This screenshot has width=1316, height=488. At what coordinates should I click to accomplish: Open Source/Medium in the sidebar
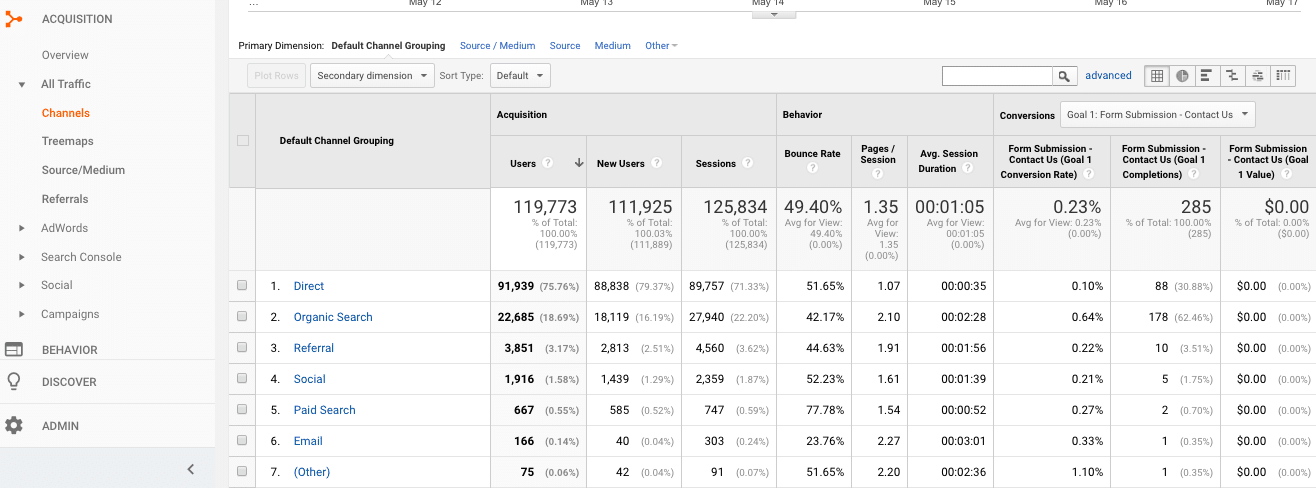pos(83,171)
